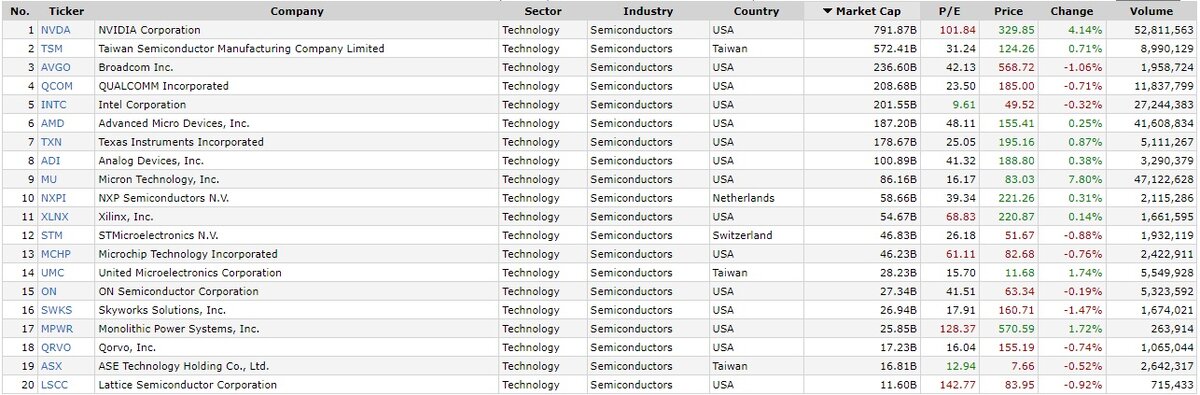This screenshot has height=395, width=1200.
Task: Click the AMD ticker link
Action: pos(52,123)
